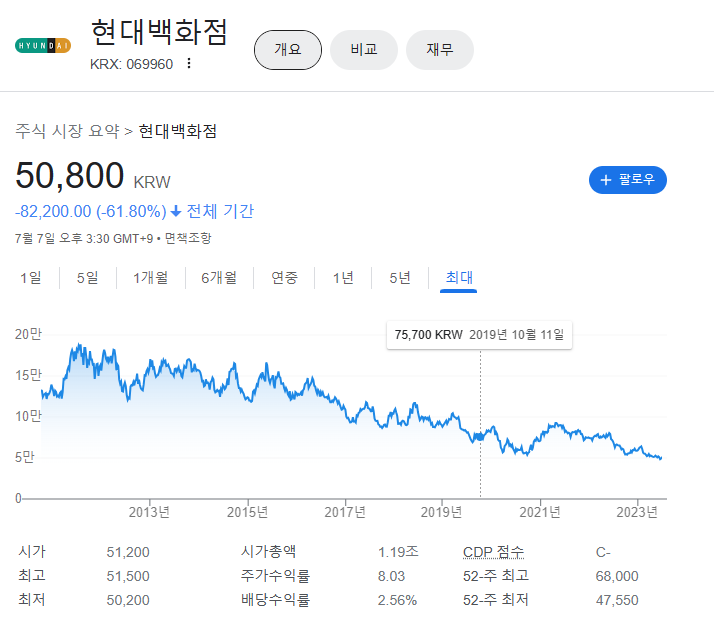
Task: Click the 배당수익률 value 2.56%
Action: click(x=397, y=600)
